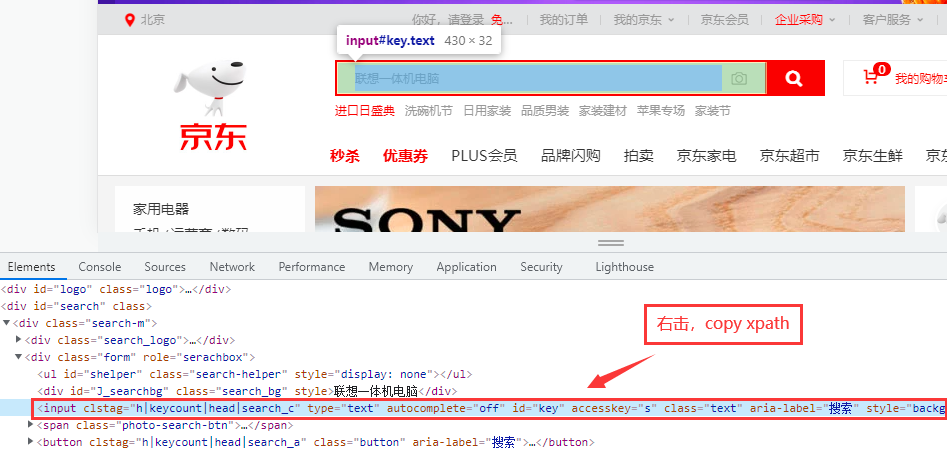Click the 日用家装 hot word
The height and width of the screenshot is (454, 947).
pyautogui.click(x=487, y=111)
